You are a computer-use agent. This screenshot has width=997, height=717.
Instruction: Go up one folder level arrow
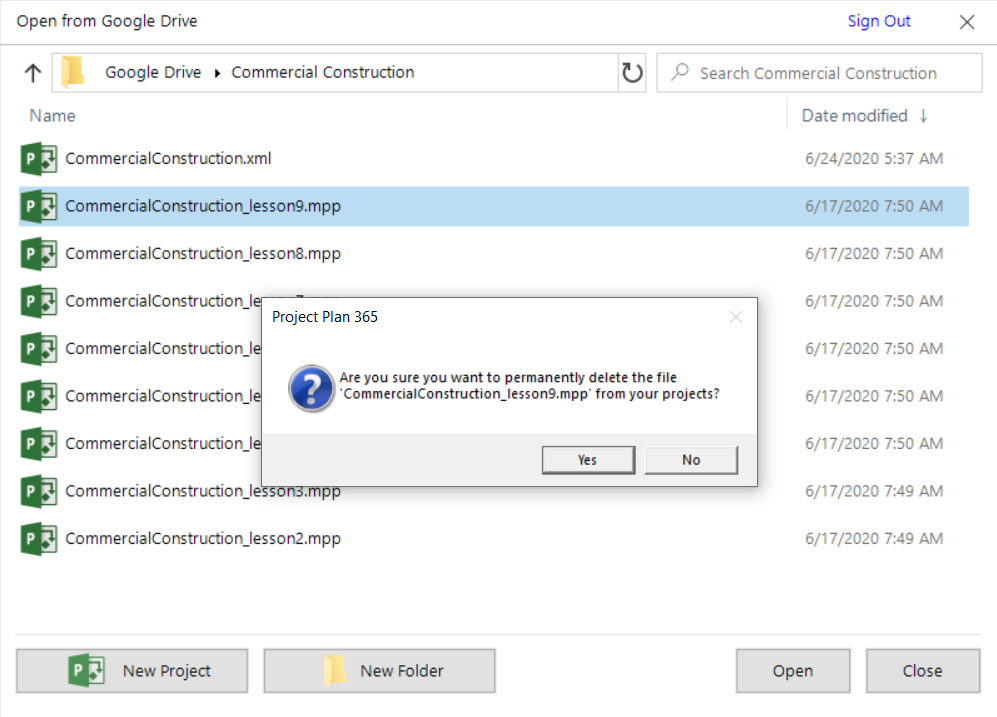(x=33, y=72)
